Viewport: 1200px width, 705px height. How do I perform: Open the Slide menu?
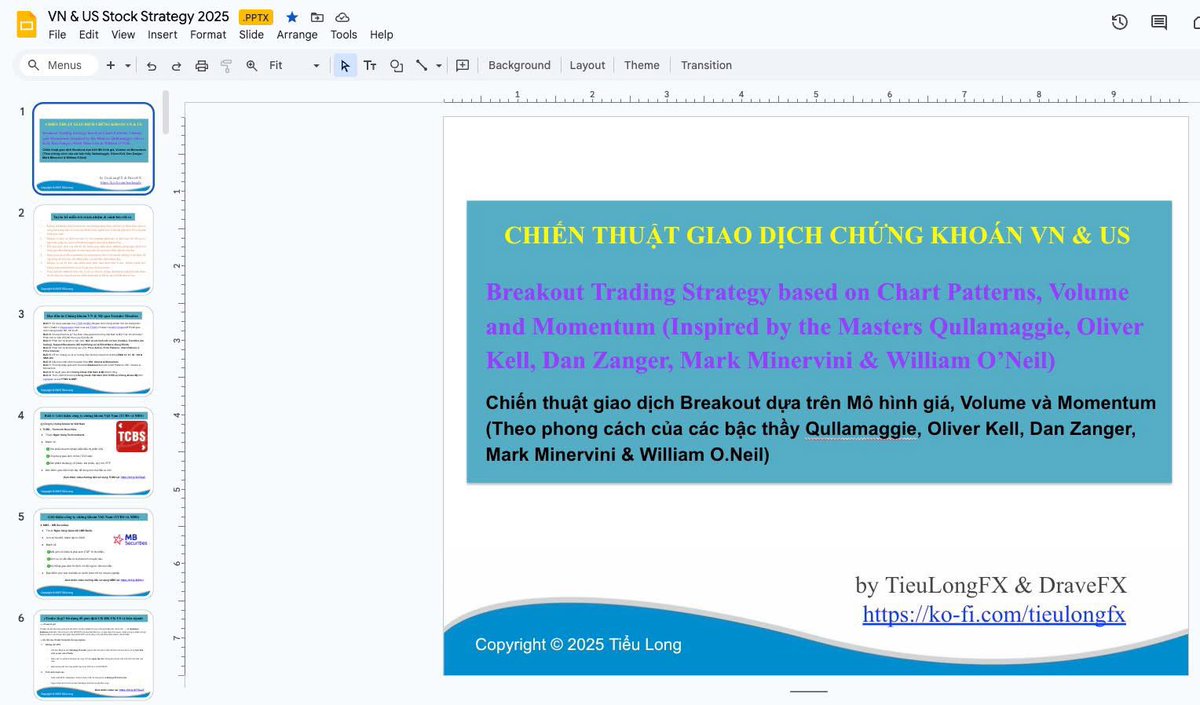click(x=251, y=35)
